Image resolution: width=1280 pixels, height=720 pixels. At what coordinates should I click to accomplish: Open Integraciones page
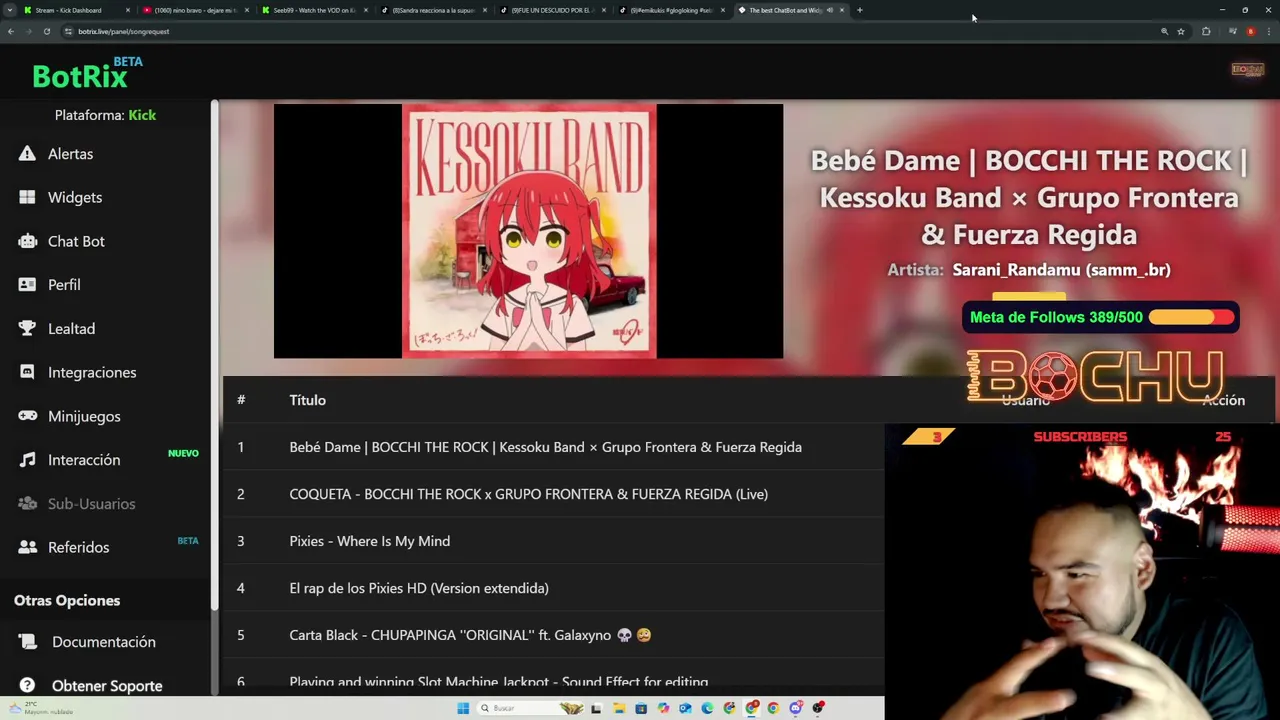coord(92,372)
